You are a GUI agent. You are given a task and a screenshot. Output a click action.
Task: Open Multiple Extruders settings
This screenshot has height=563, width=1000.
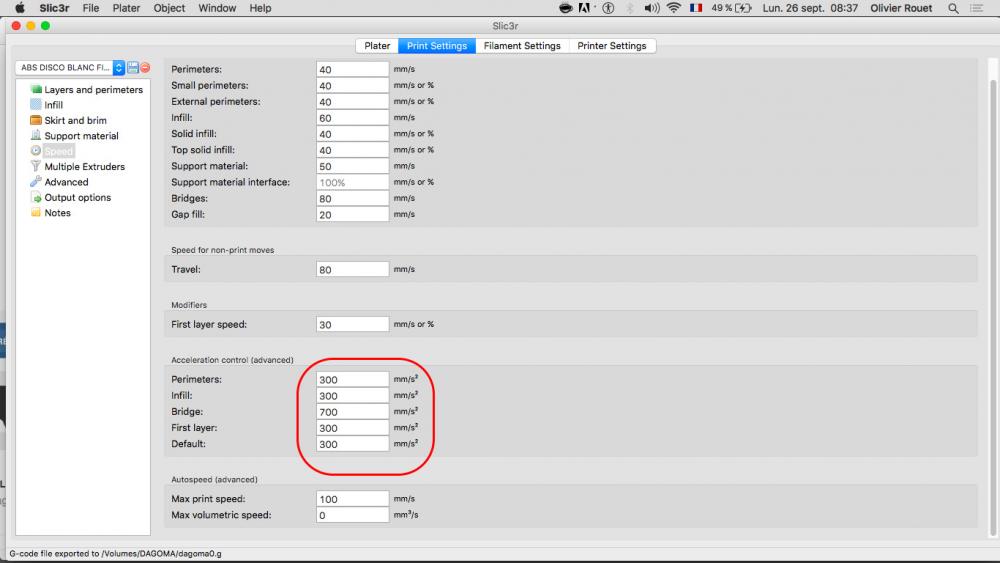(x=84, y=166)
